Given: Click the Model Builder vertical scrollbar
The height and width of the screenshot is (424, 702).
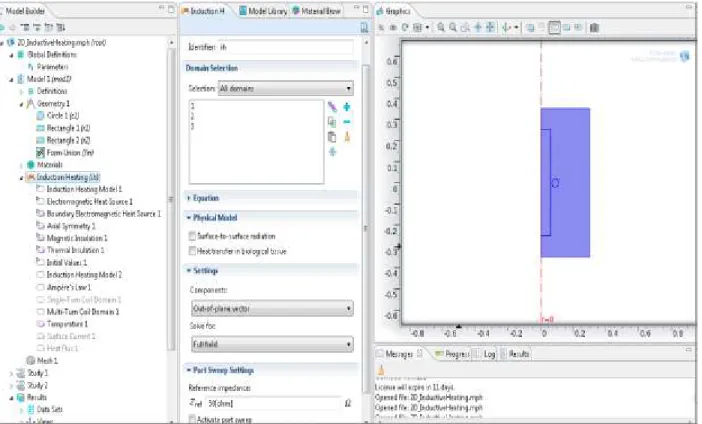Looking at the screenshot, I should [x=171, y=199].
